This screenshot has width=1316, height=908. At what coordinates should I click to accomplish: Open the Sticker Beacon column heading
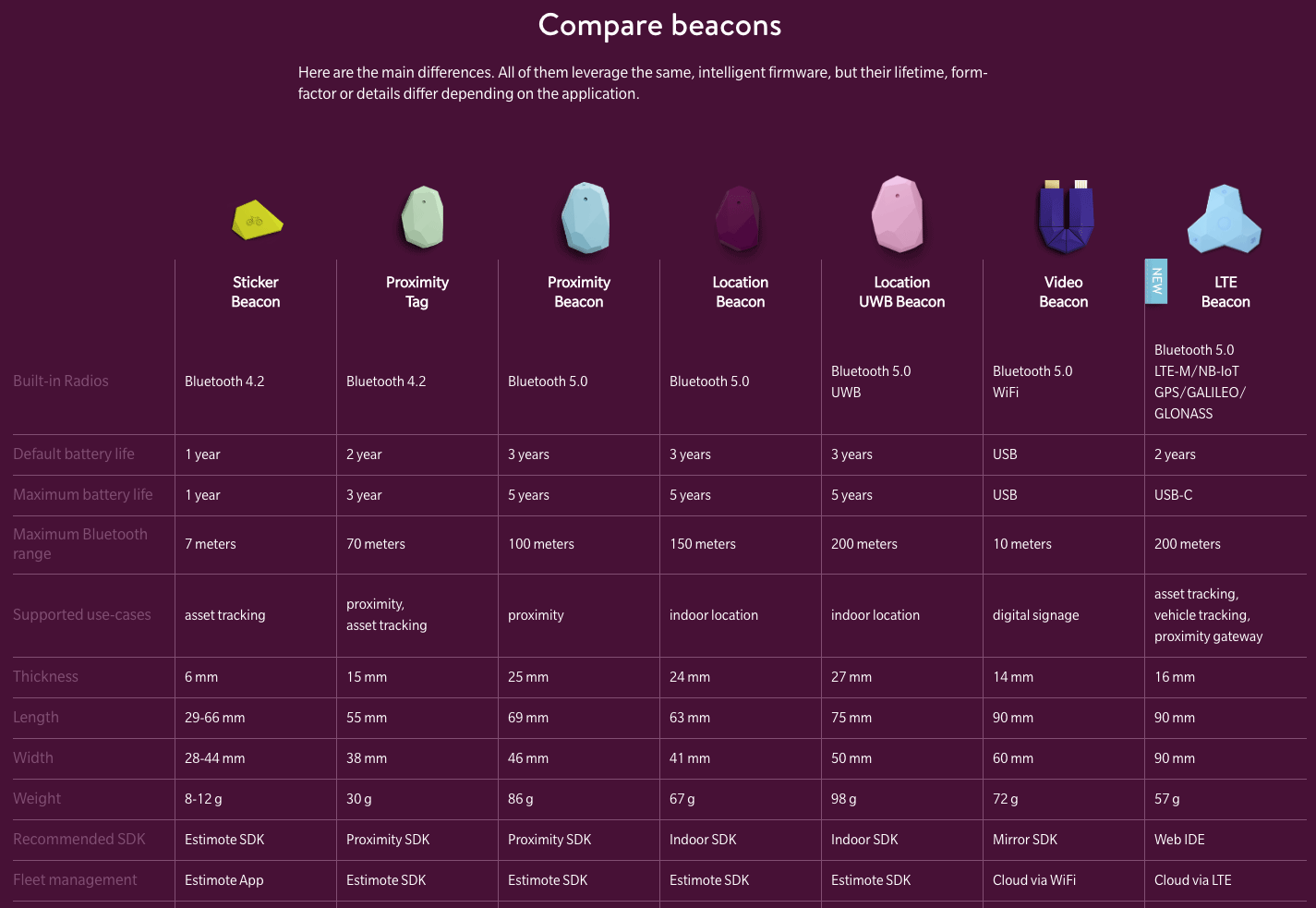(256, 292)
